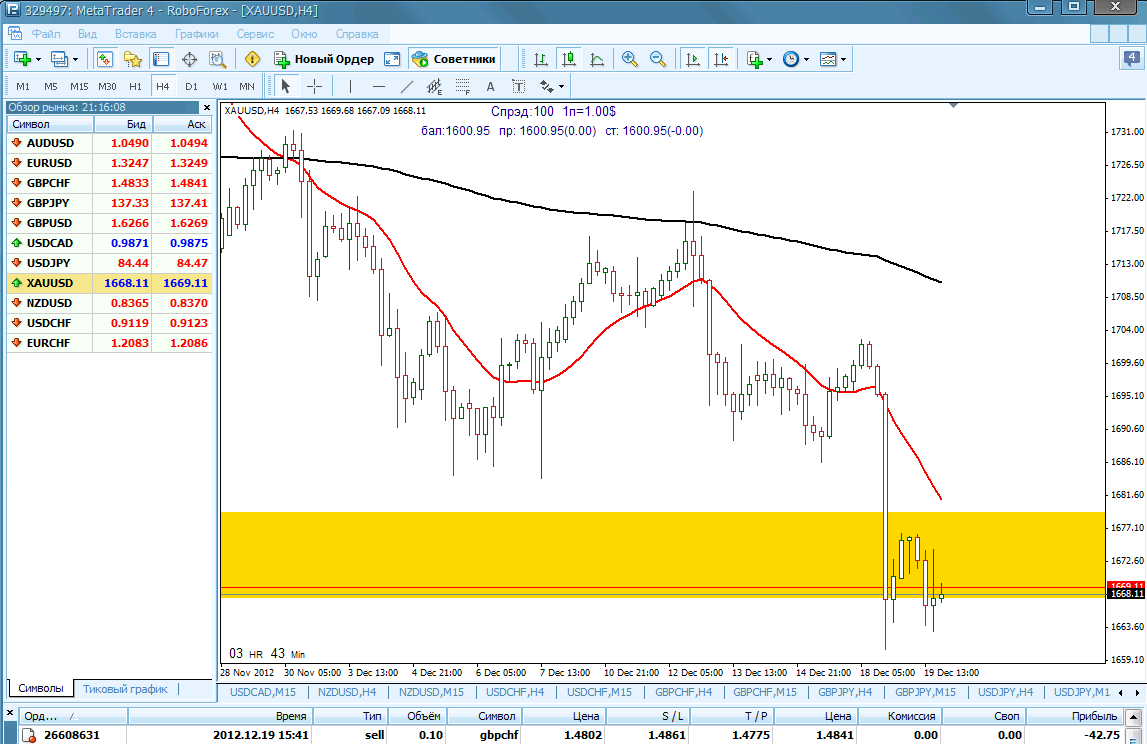Toggle the Советники auto-trading button

[x=454, y=59]
